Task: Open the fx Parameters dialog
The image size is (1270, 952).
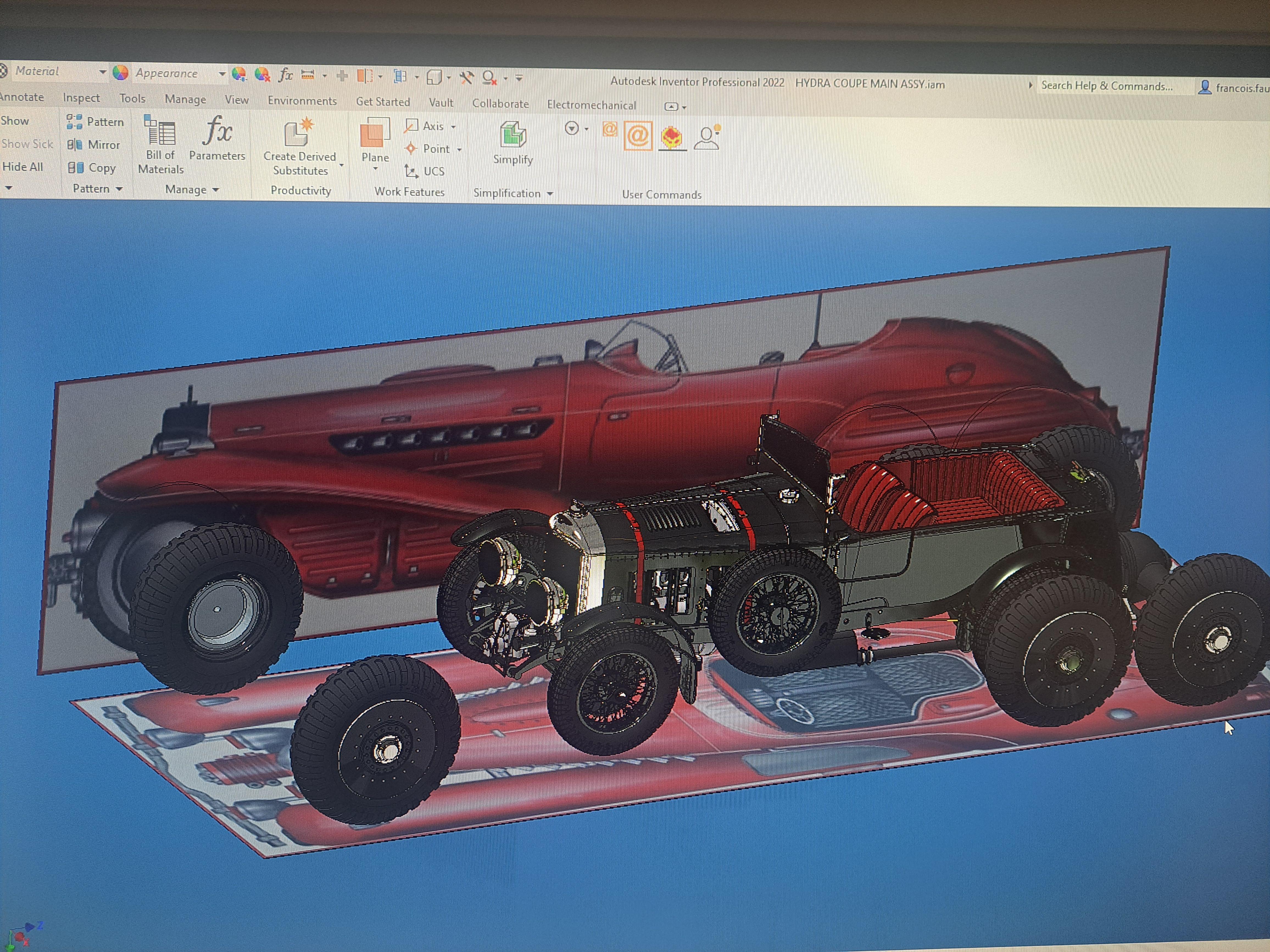Action: (x=217, y=139)
